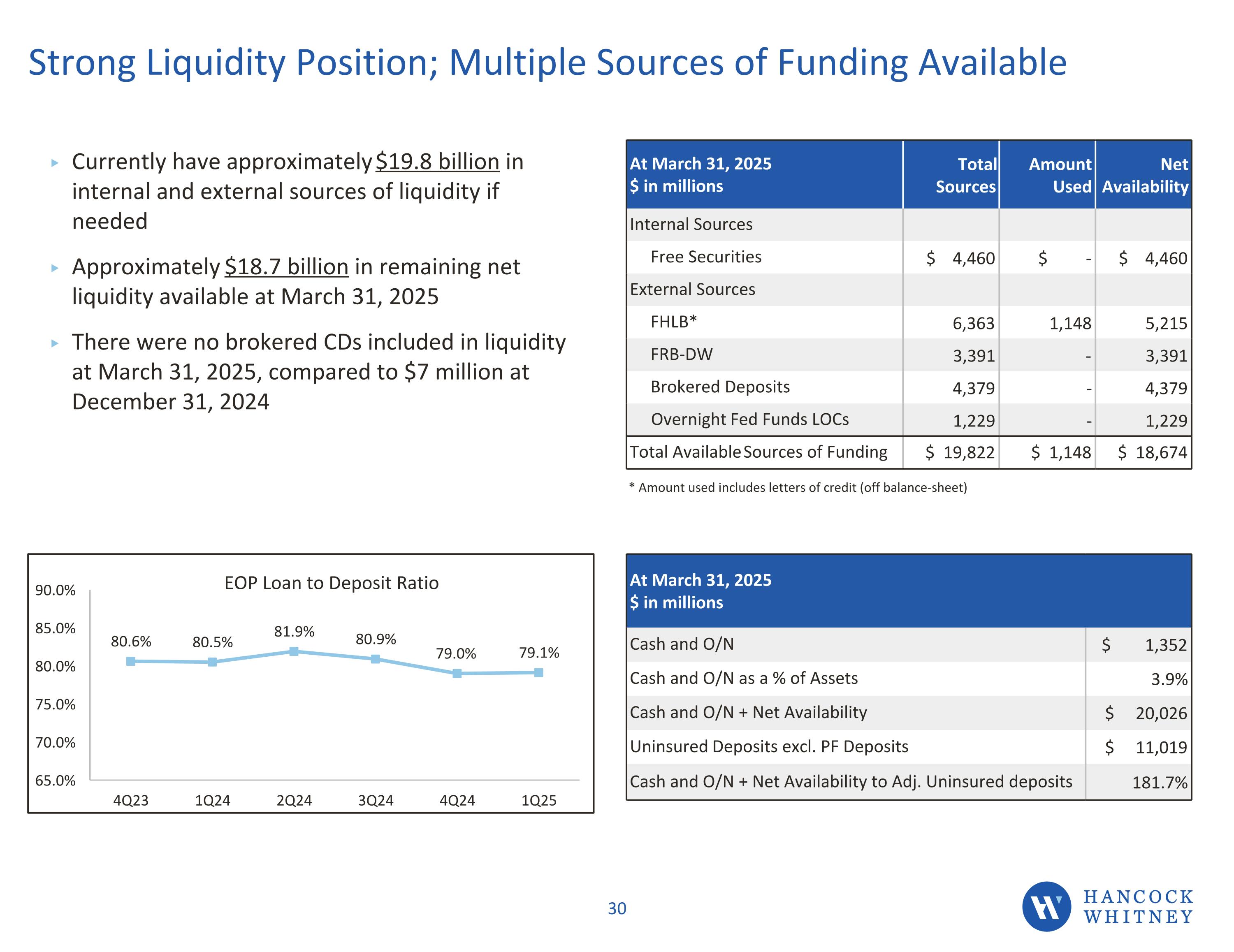The height and width of the screenshot is (952, 1234).
Task: Click the underlined $19.8 billion text
Action: [x=437, y=162]
